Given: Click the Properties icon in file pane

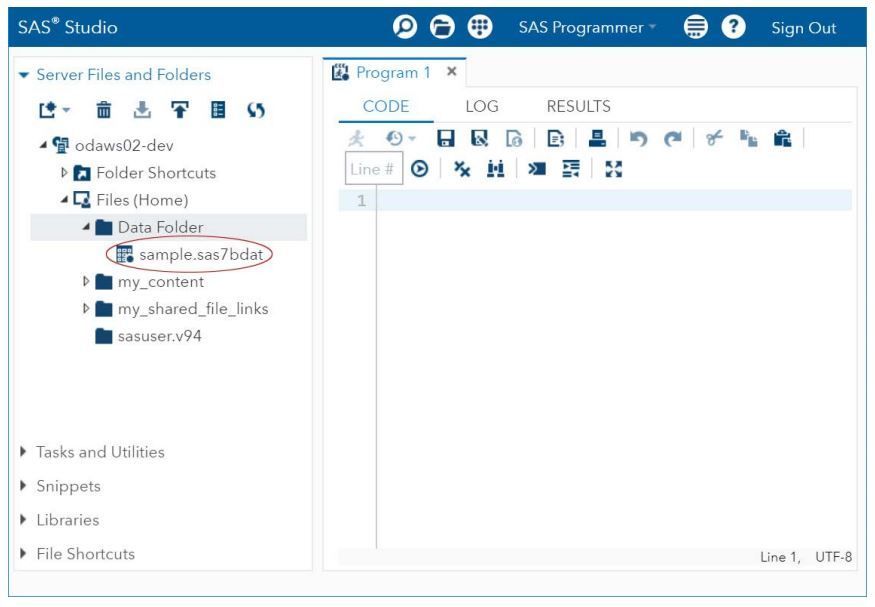Looking at the screenshot, I should point(218,110).
